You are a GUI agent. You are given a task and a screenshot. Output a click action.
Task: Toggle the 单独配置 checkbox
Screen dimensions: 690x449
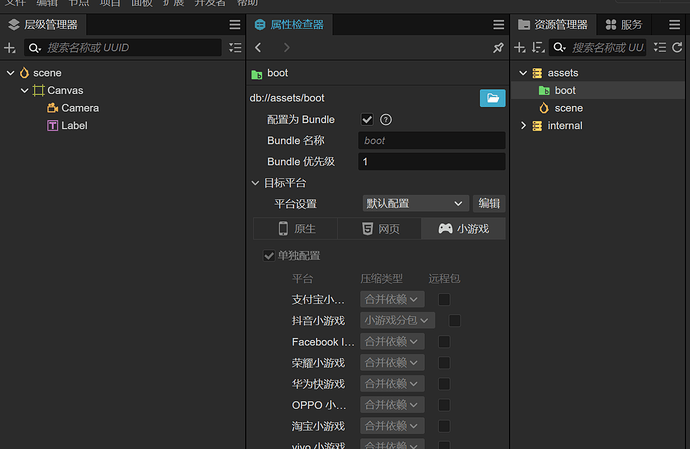(268, 256)
